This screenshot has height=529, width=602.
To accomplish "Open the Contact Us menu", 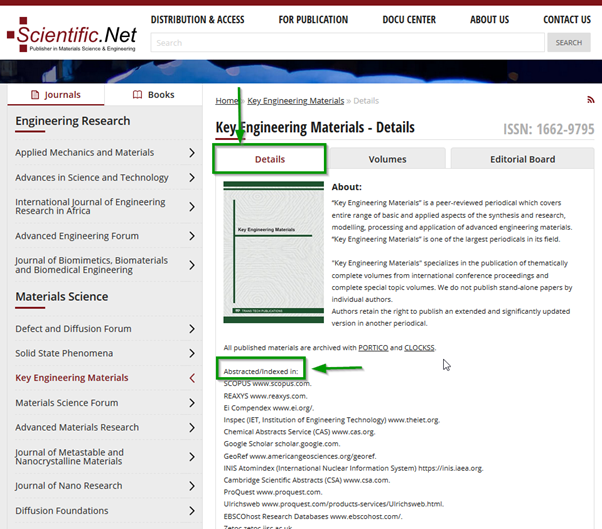I will tap(567, 20).
